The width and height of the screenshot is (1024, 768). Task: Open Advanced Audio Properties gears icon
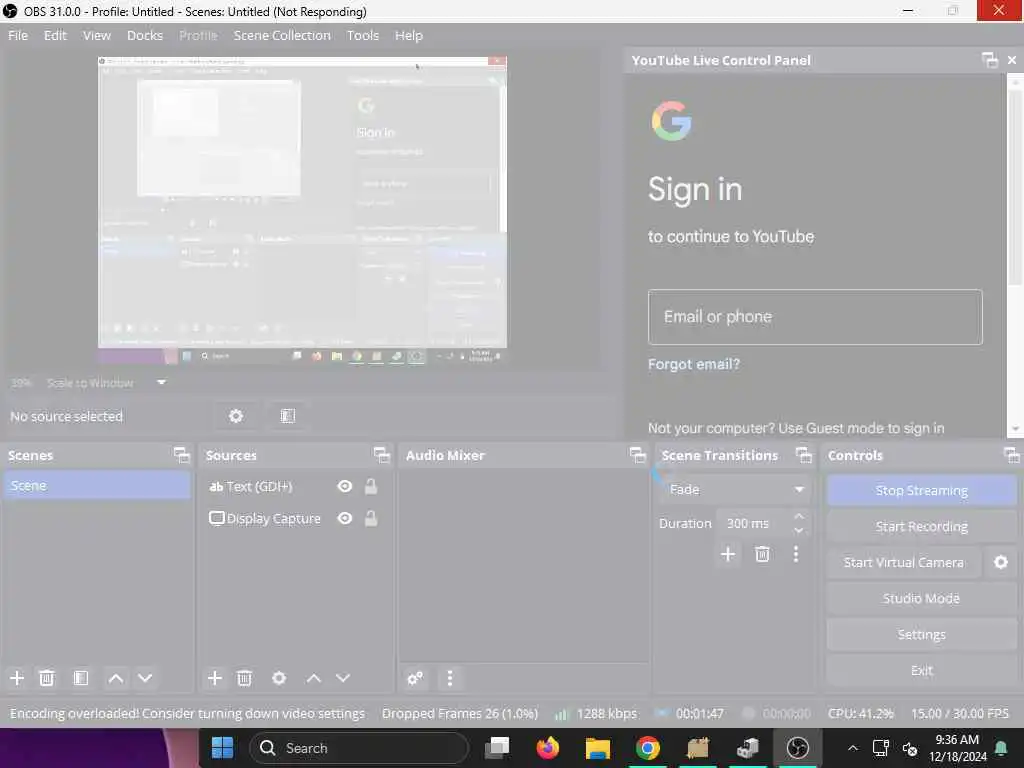[x=415, y=678]
